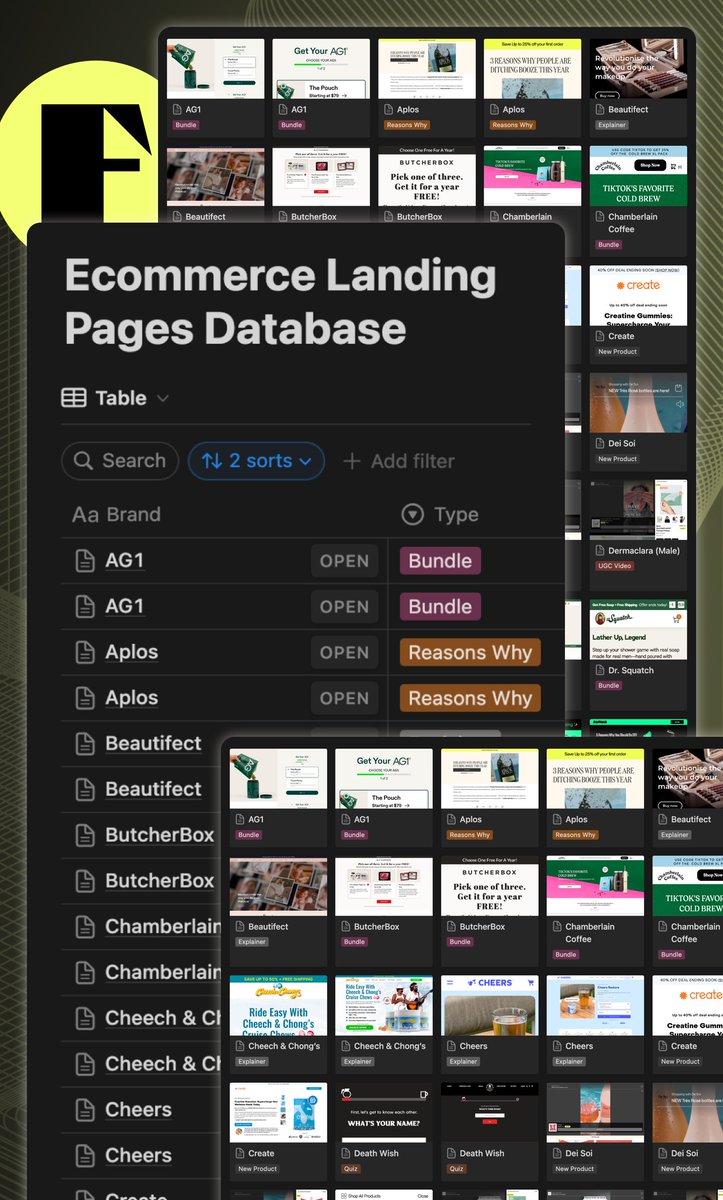
Task: Select the Bundle tag under Dr. Squatch
Action: [x=608, y=686]
